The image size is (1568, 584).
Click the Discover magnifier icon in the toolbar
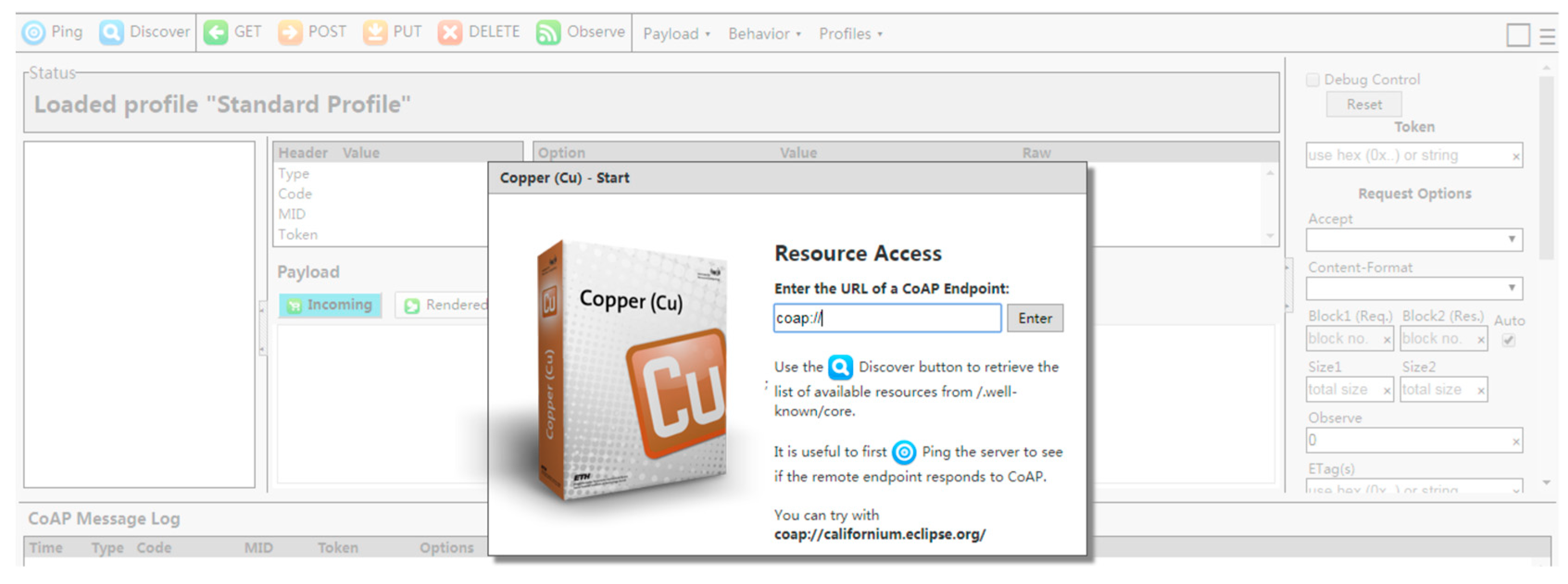point(112,32)
